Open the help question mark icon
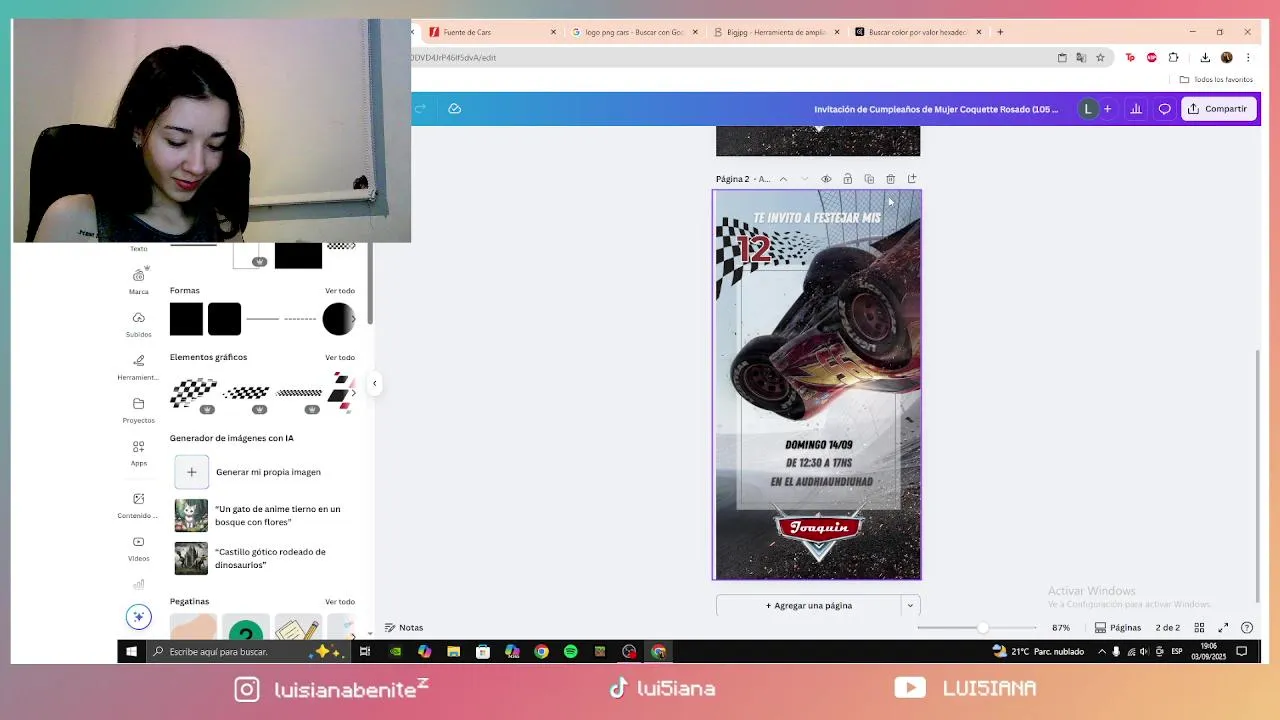 (x=1247, y=628)
